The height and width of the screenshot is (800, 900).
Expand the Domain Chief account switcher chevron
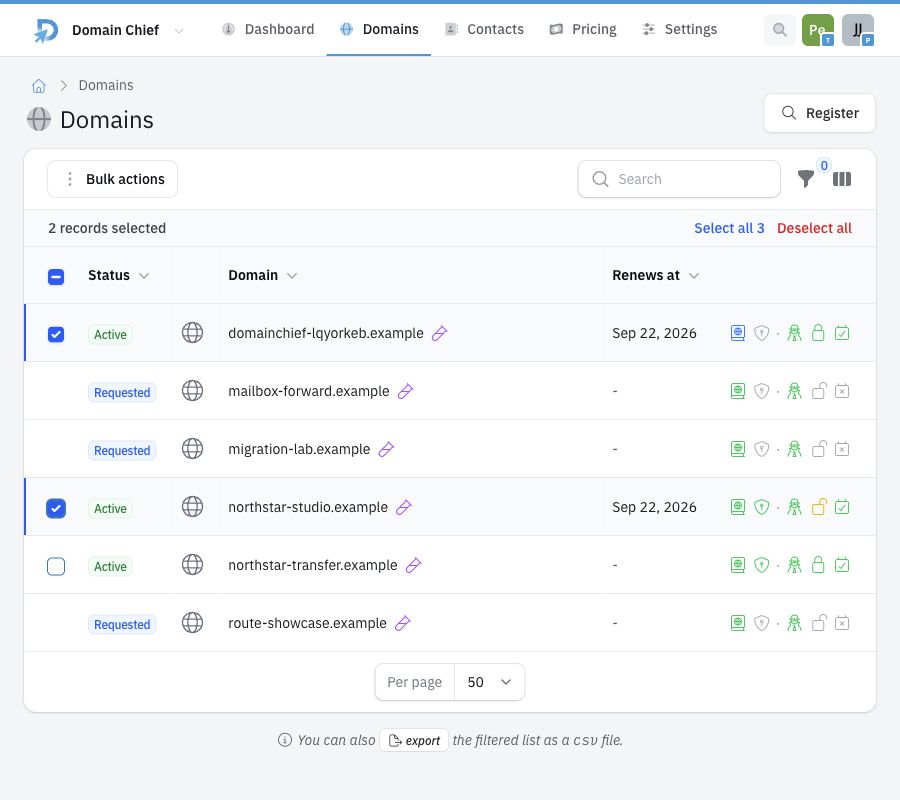[179, 30]
